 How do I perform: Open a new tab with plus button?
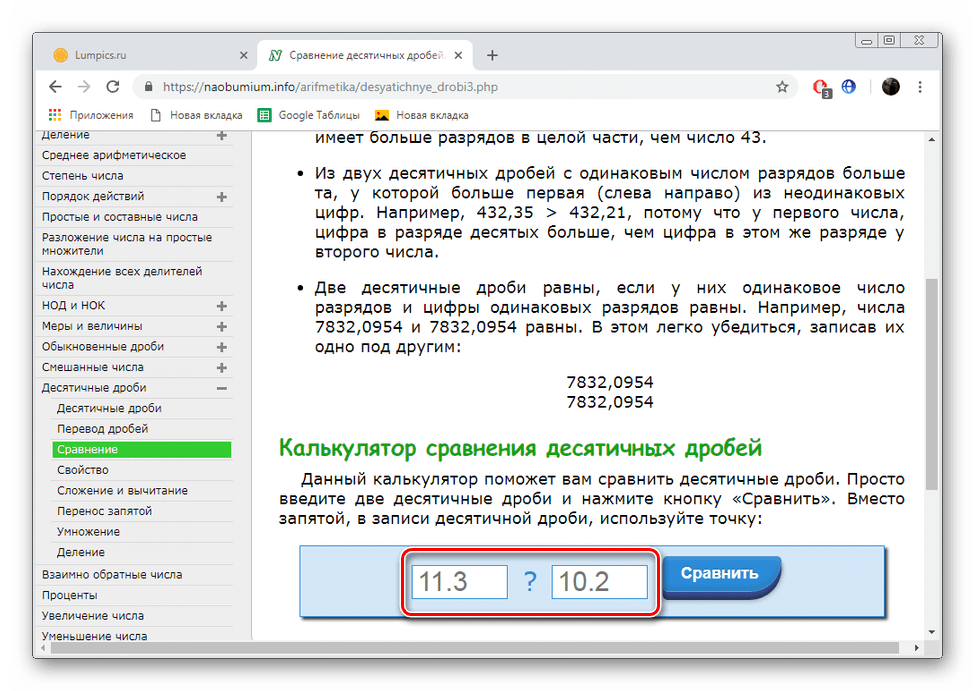tap(492, 55)
